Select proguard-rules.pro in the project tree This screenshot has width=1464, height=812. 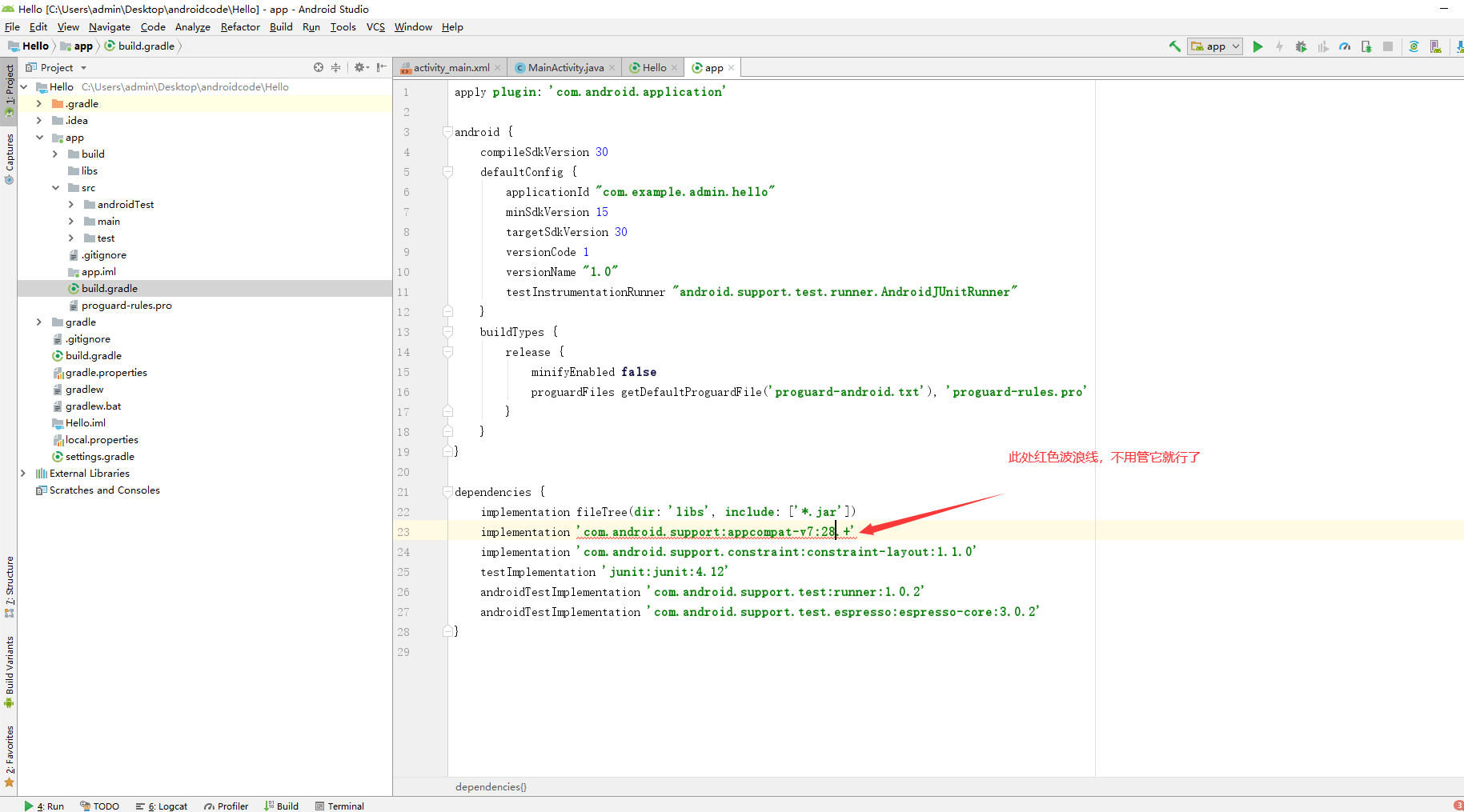126,305
